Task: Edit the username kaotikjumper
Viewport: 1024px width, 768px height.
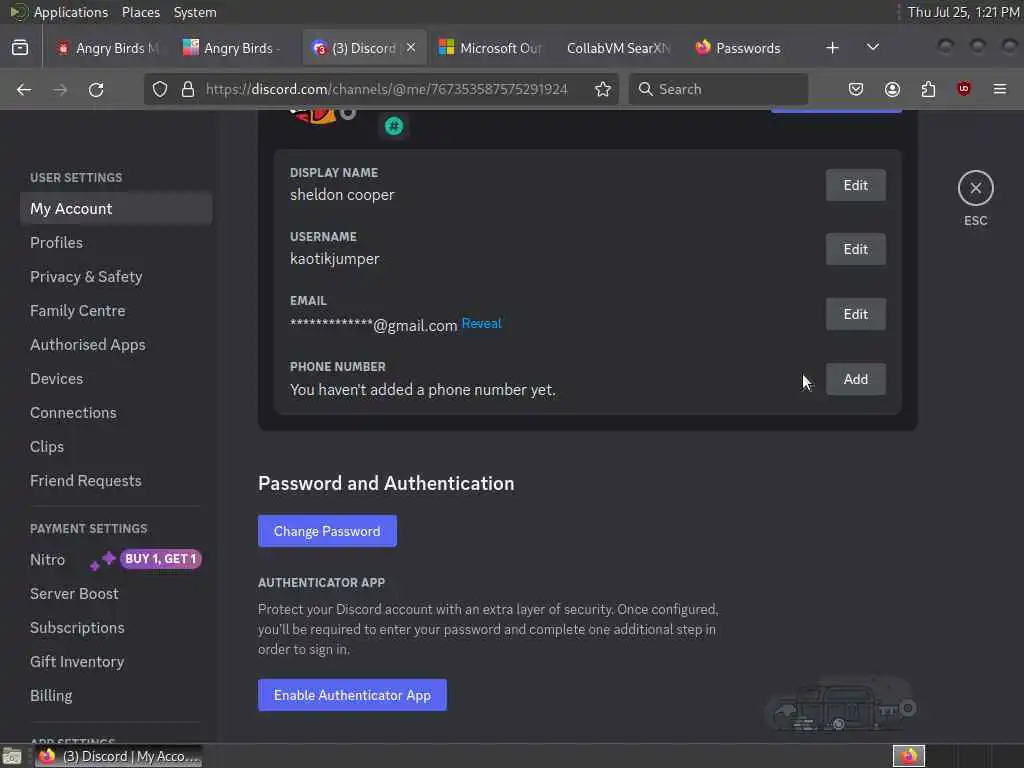Action: [x=856, y=249]
